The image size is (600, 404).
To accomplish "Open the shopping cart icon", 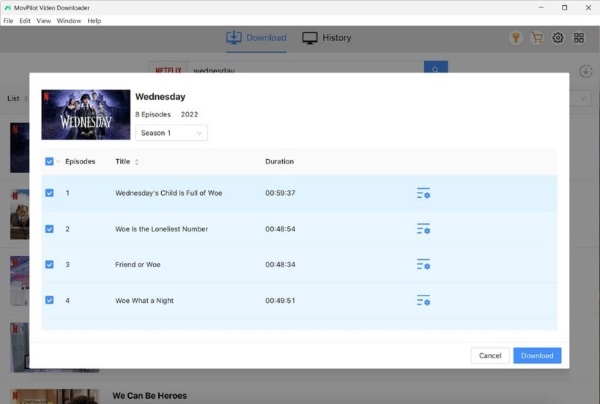I will pyautogui.click(x=537, y=38).
